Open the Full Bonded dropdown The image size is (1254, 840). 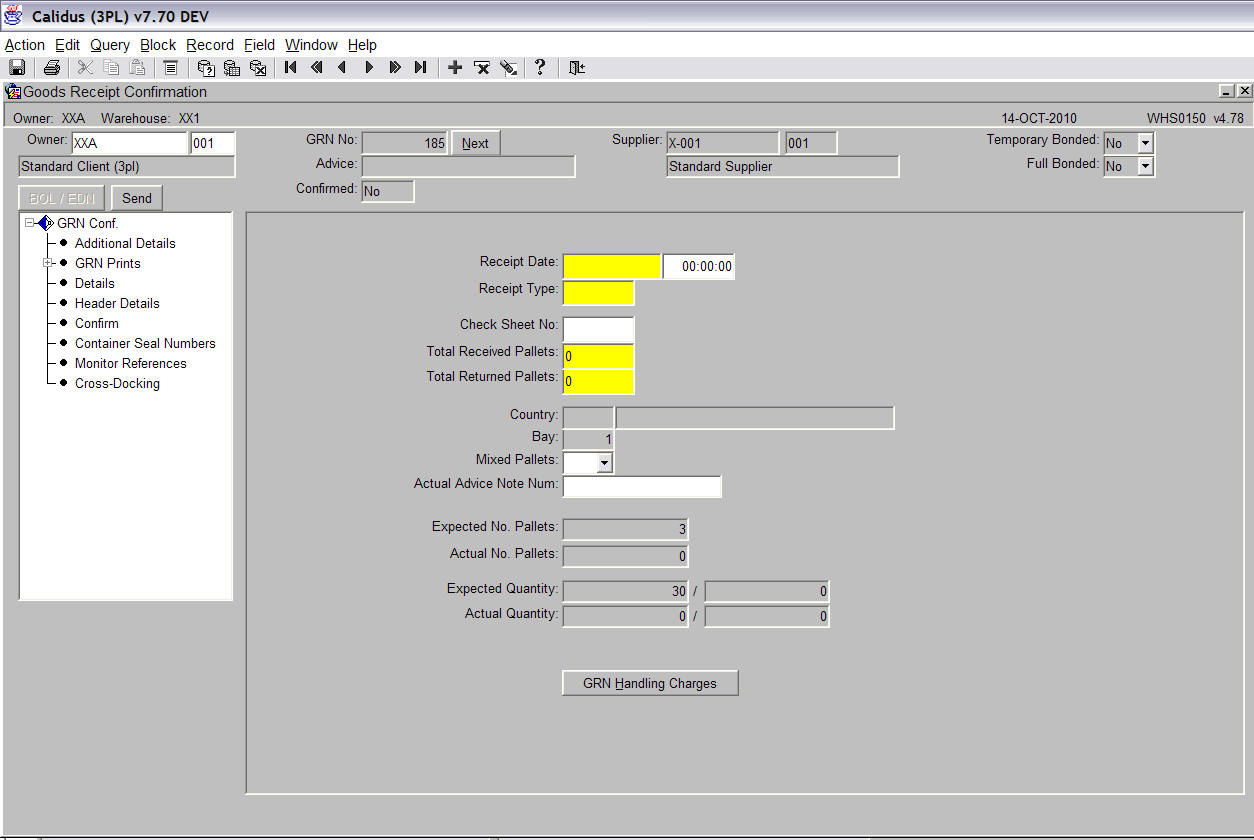(1145, 166)
